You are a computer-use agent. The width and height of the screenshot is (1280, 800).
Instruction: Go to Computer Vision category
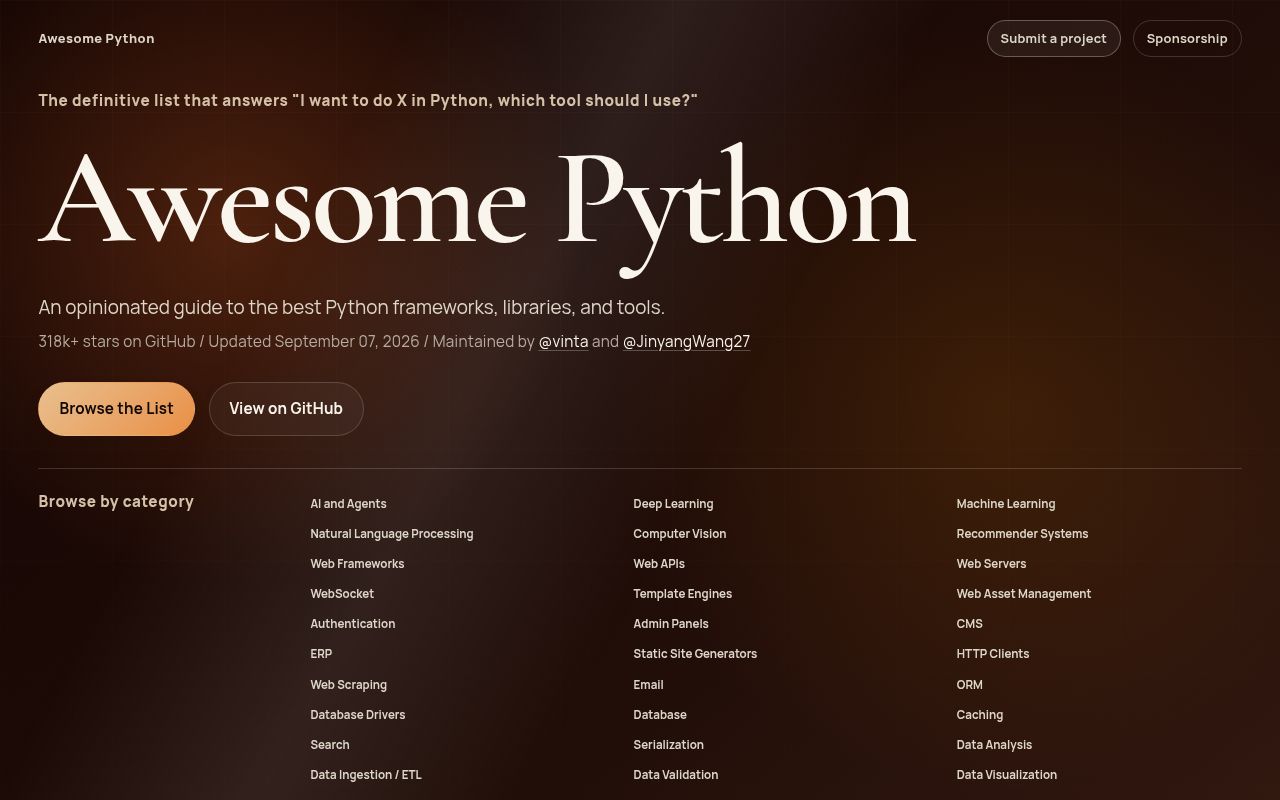680,534
